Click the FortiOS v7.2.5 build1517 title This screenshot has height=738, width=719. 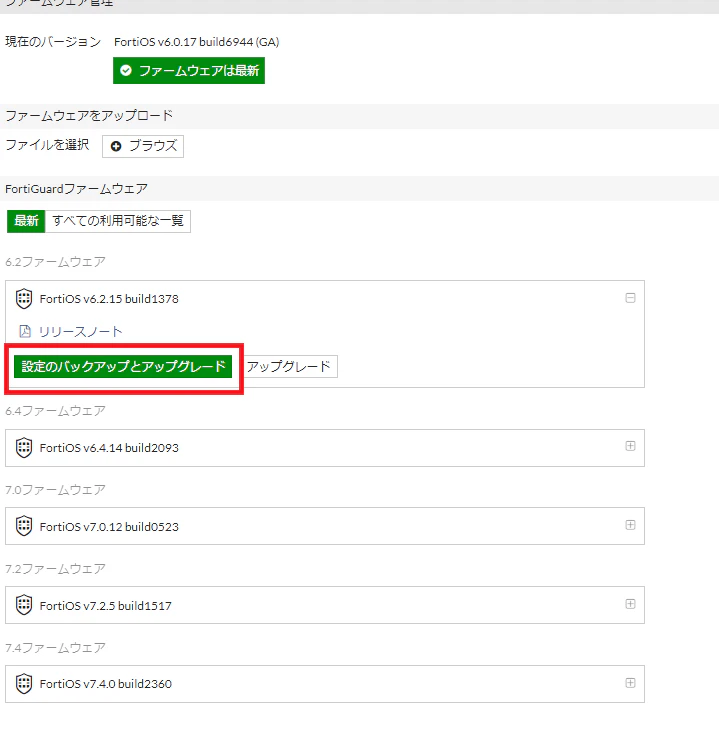coord(106,606)
